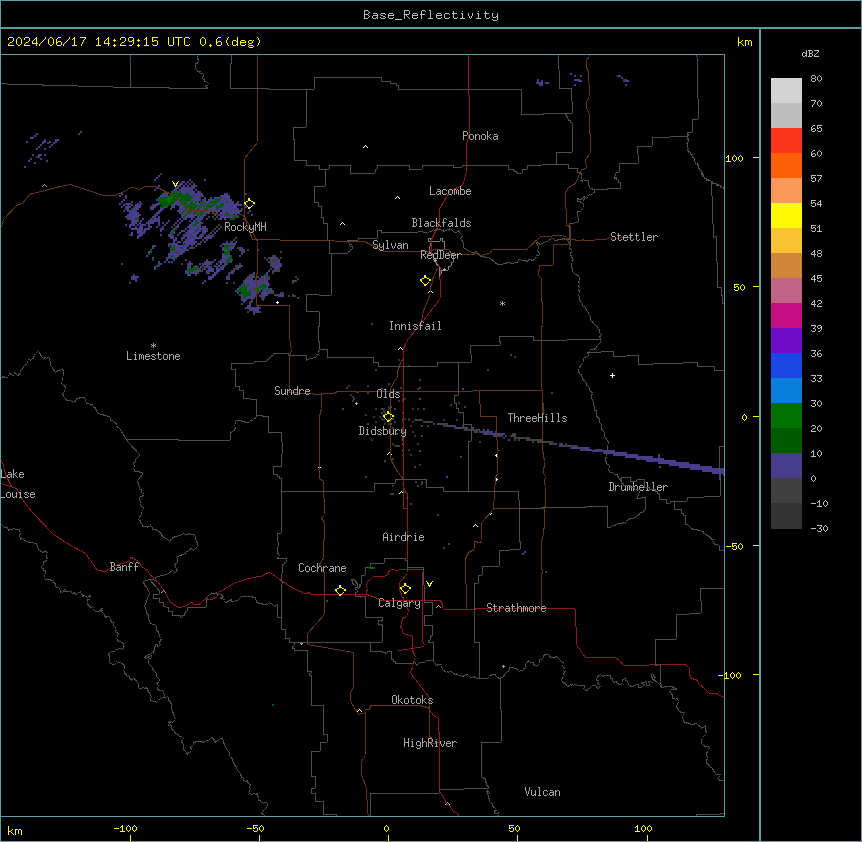862x842 pixels.
Task: Select the Sylvan label
Action: pos(390,245)
